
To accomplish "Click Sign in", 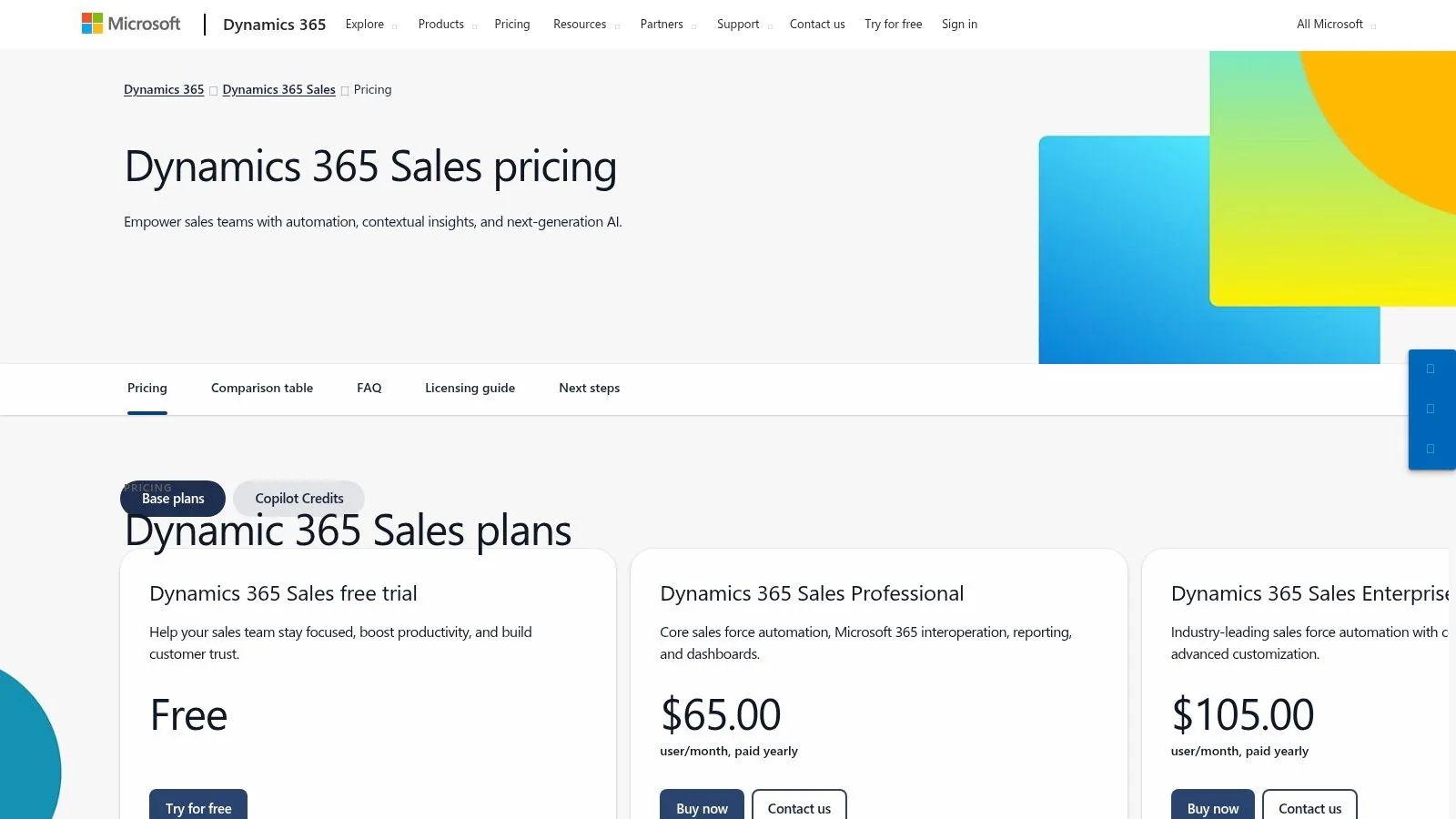I will point(959,25).
